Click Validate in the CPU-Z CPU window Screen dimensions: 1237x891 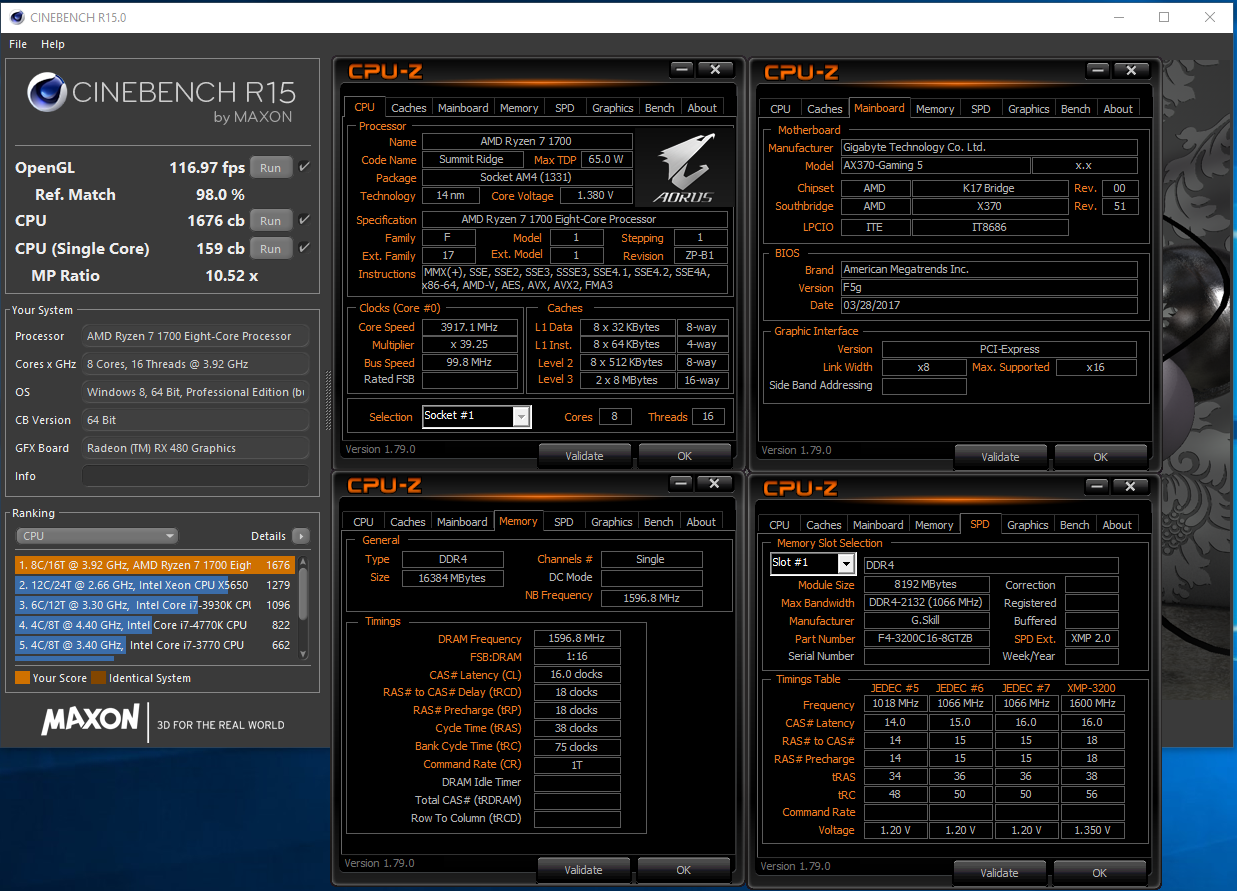[584, 456]
